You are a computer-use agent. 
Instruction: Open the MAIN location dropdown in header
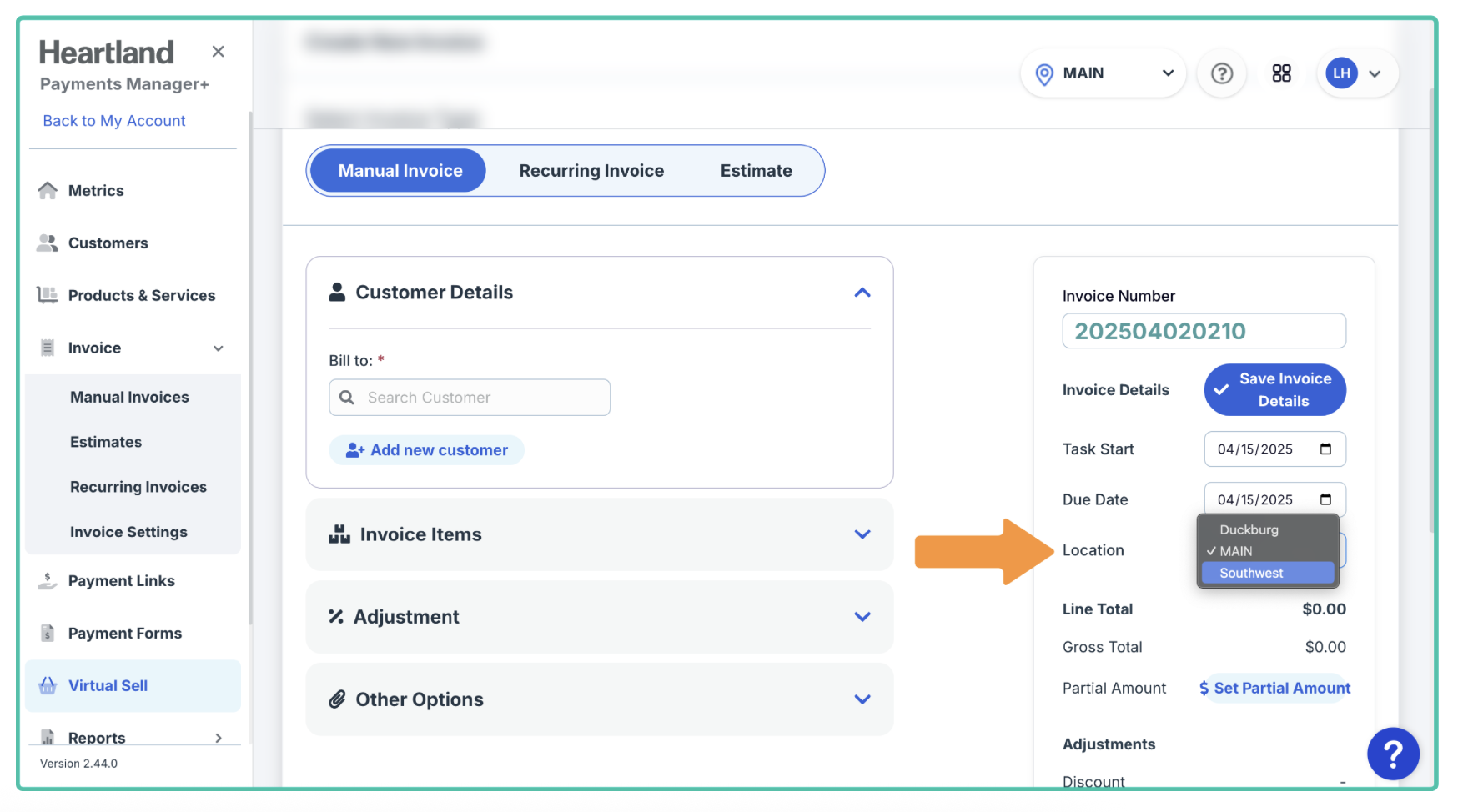1104,73
